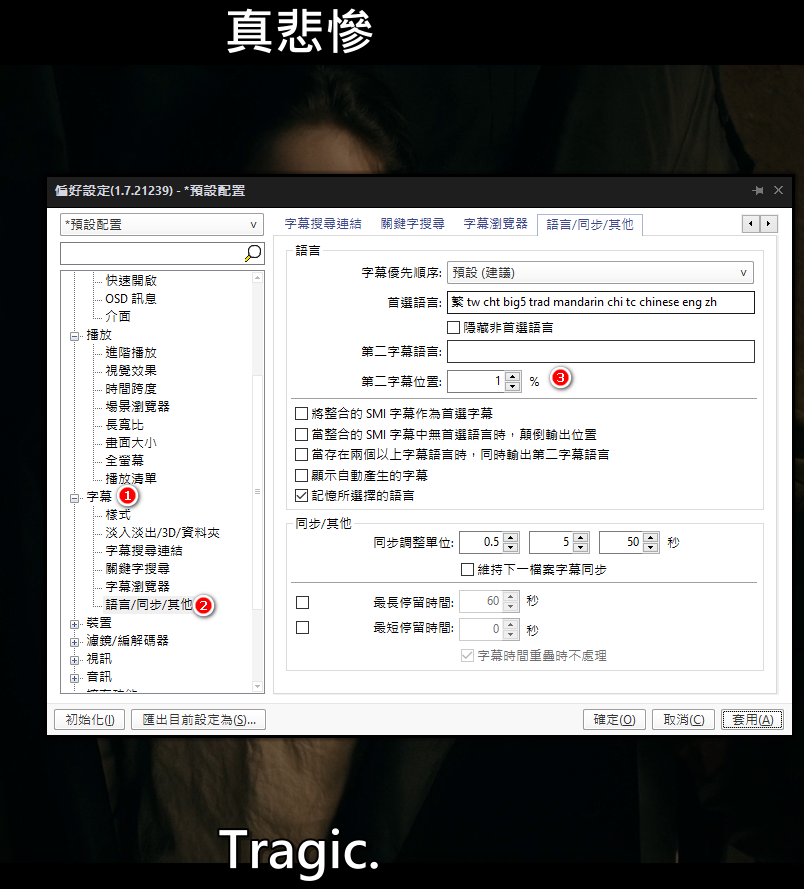Expand the 裝置 tree node
Screen dimensions: 804x889
75,623
